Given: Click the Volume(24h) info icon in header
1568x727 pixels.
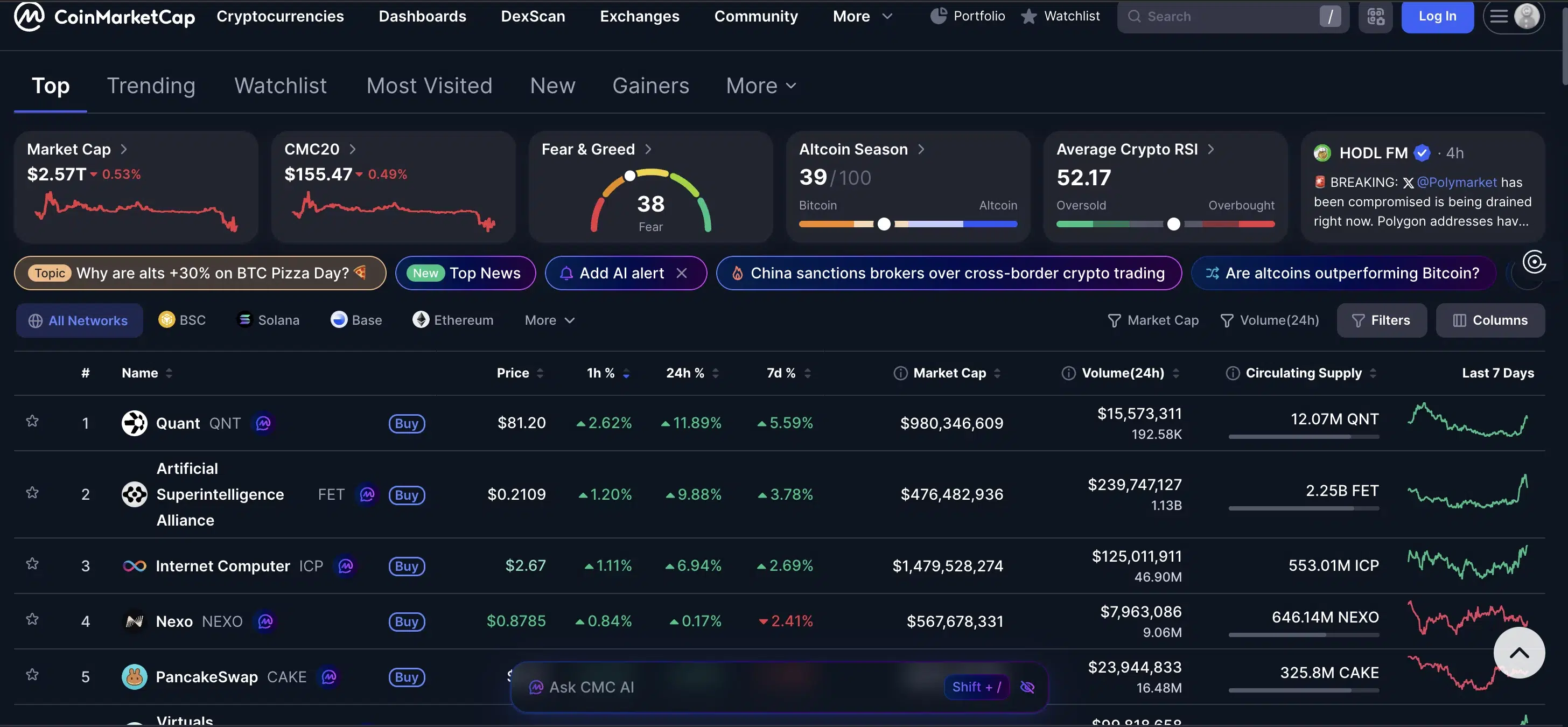Looking at the screenshot, I should click(1068, 373).
